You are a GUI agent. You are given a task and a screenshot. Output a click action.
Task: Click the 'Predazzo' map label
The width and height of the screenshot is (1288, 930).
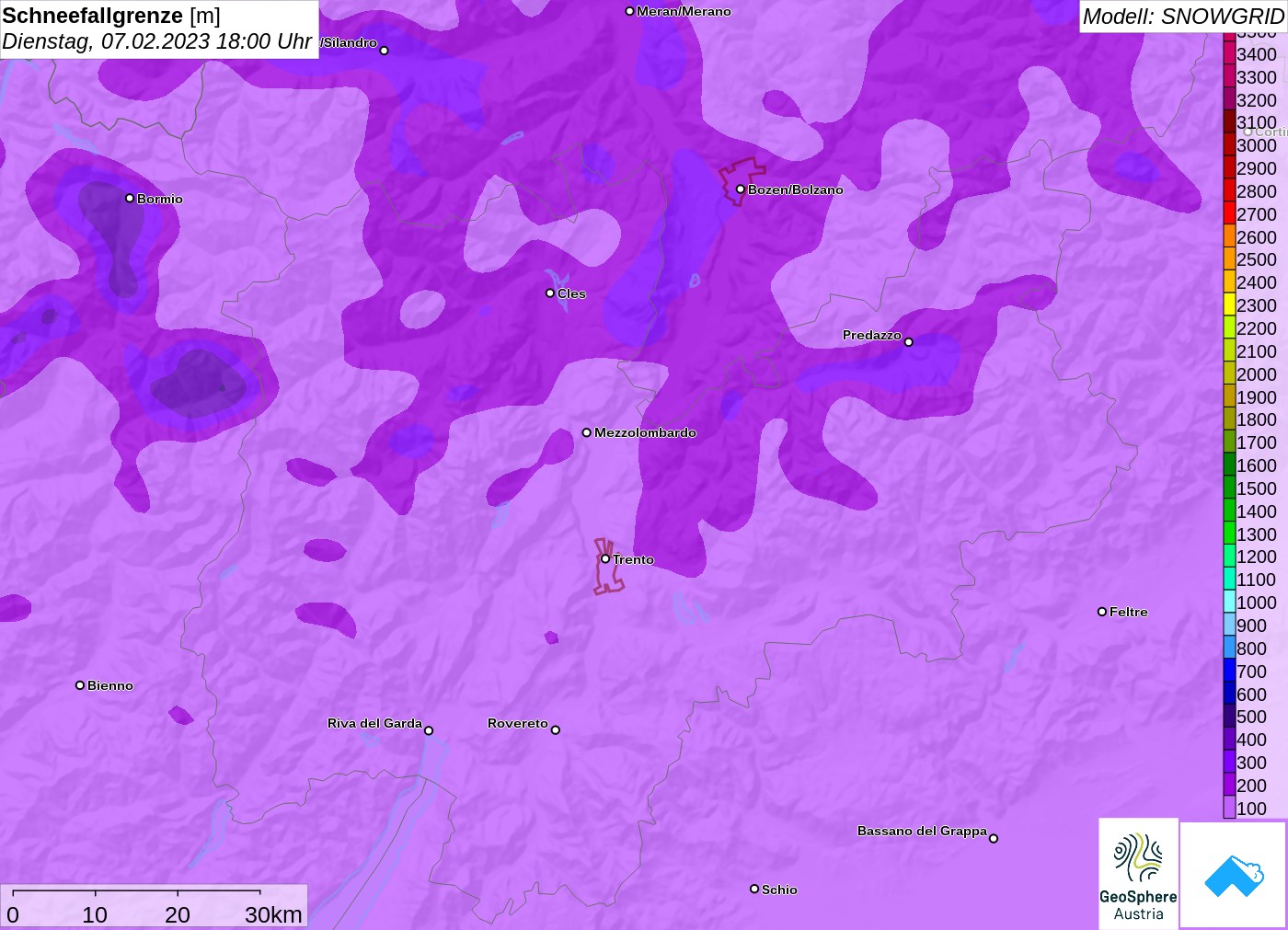872,335
